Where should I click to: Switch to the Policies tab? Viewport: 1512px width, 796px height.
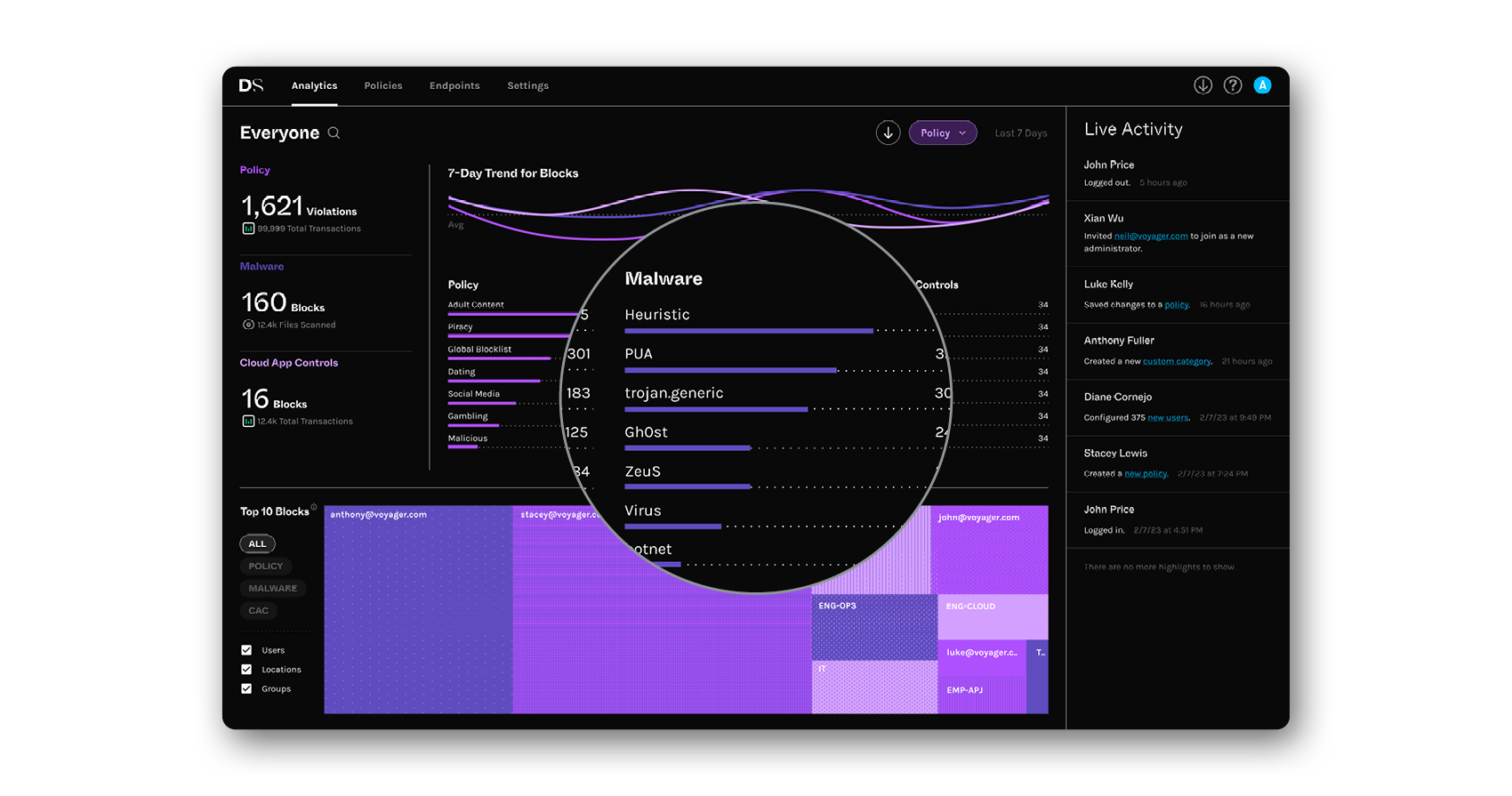pyautogui.click(x=383, y=86)
